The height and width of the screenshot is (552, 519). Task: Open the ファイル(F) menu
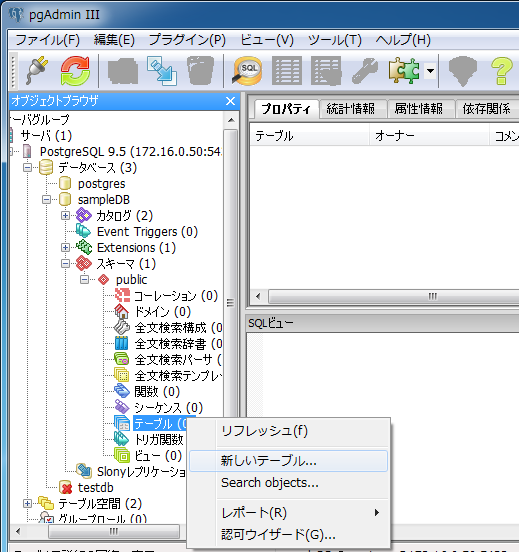tap(48, 39)
